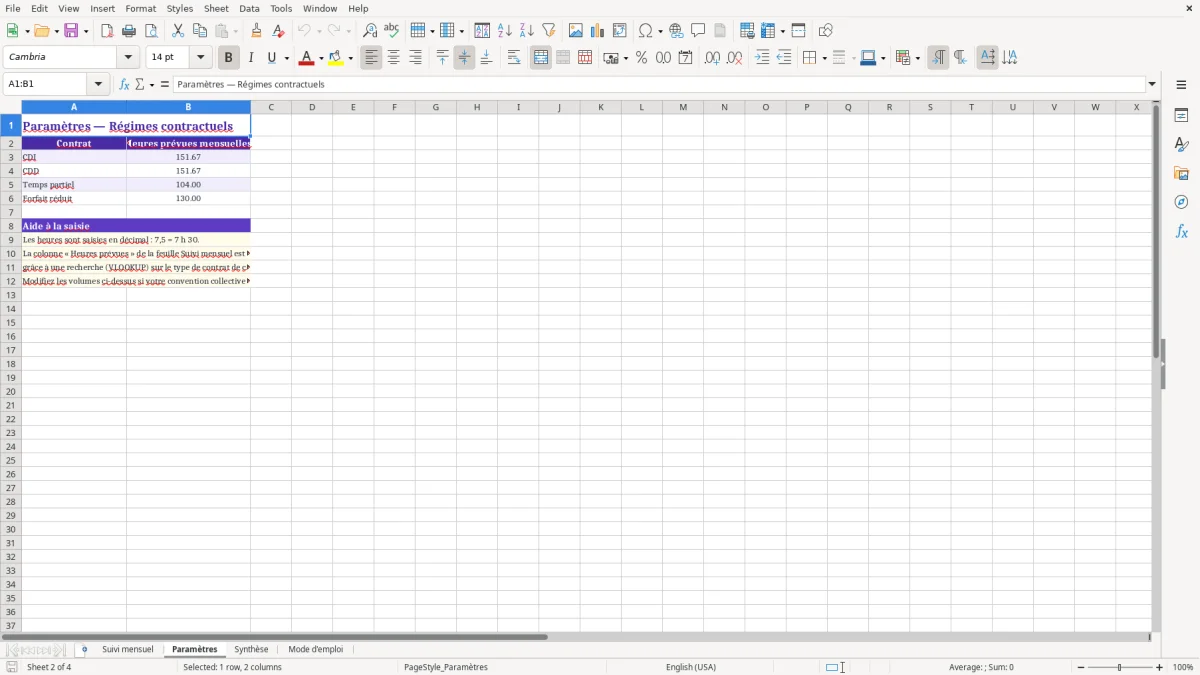Toggle Underline formatting
1200x675 pixels.
pos(272,58)
